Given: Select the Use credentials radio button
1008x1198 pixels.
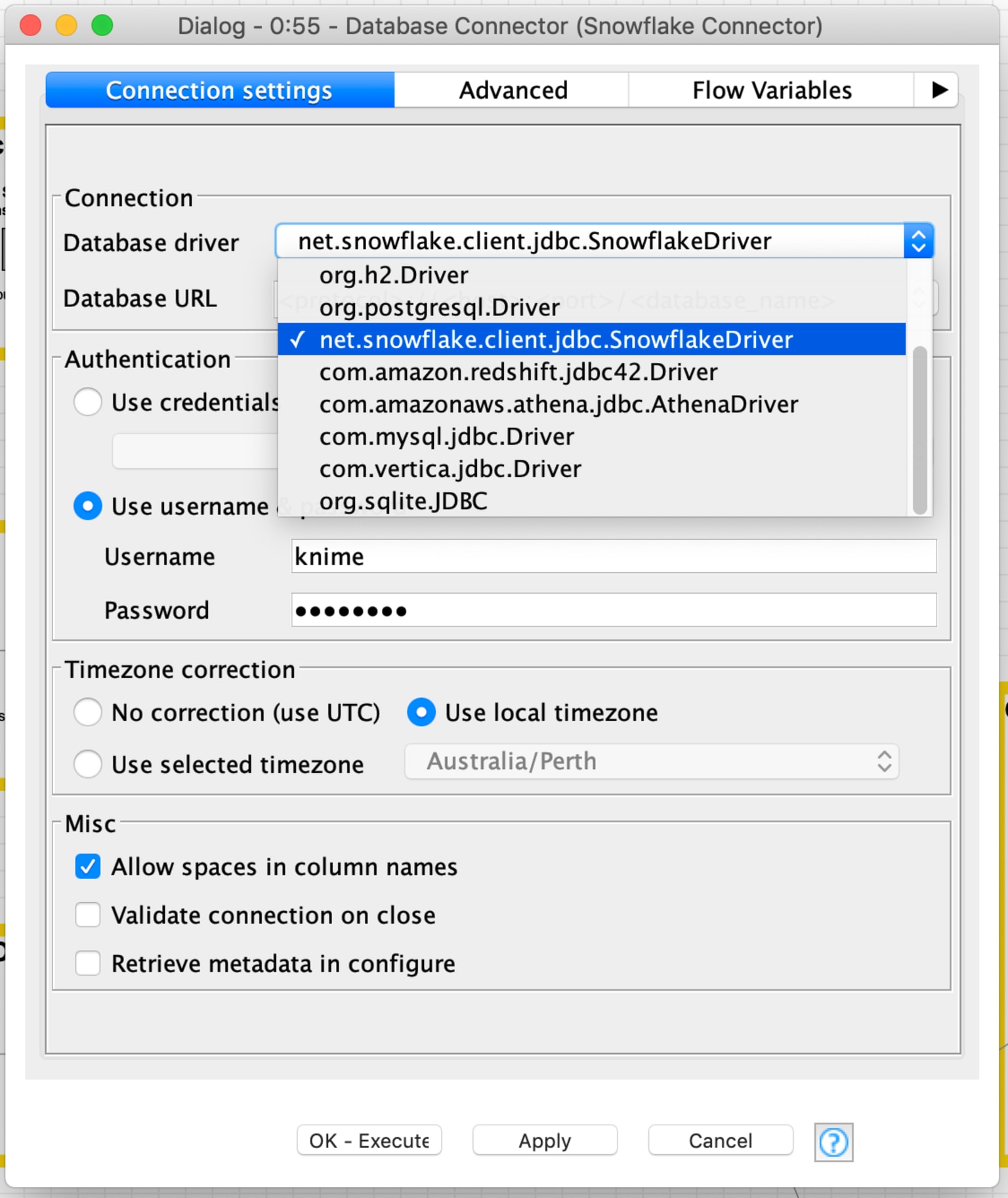Looking at the screenshot, I should pos(88,402).
